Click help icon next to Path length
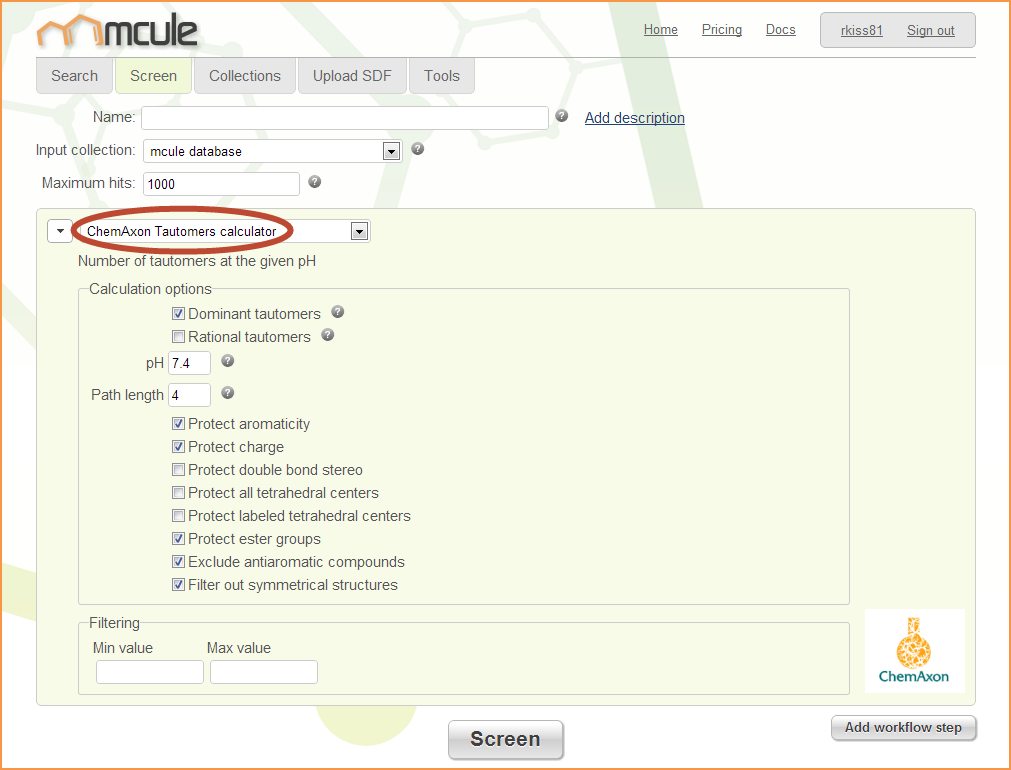Viewport: 1011px width, 770px height. (x=228, y=393)
